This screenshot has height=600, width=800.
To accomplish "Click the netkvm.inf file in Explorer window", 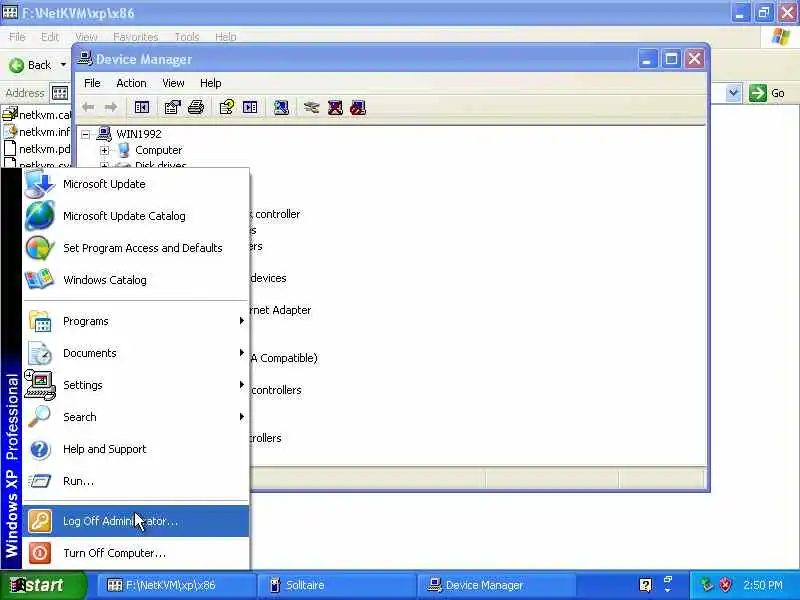I will tap(37, 132).
